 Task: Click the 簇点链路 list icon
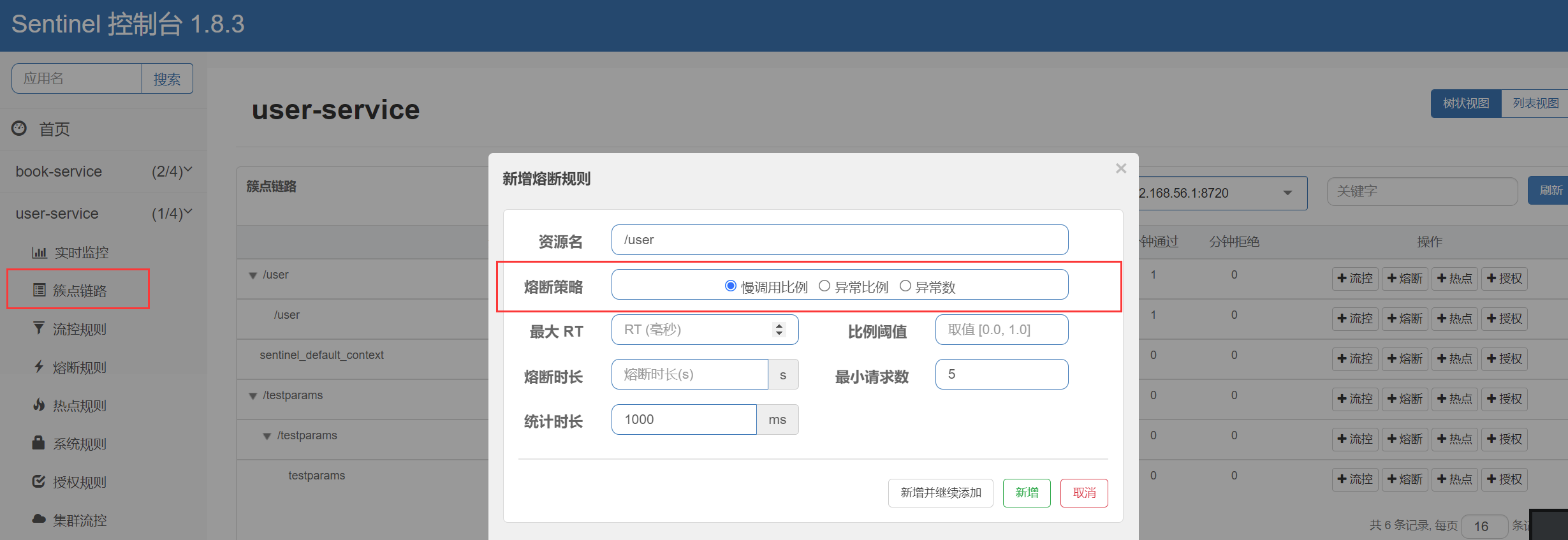40,290
